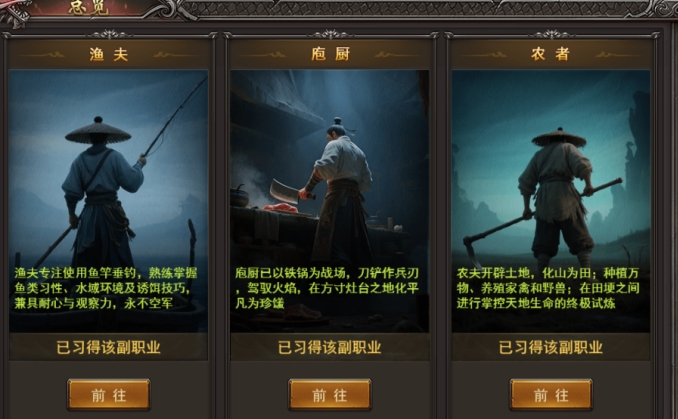Click 前往 button under 农者 card

point(551,394)
